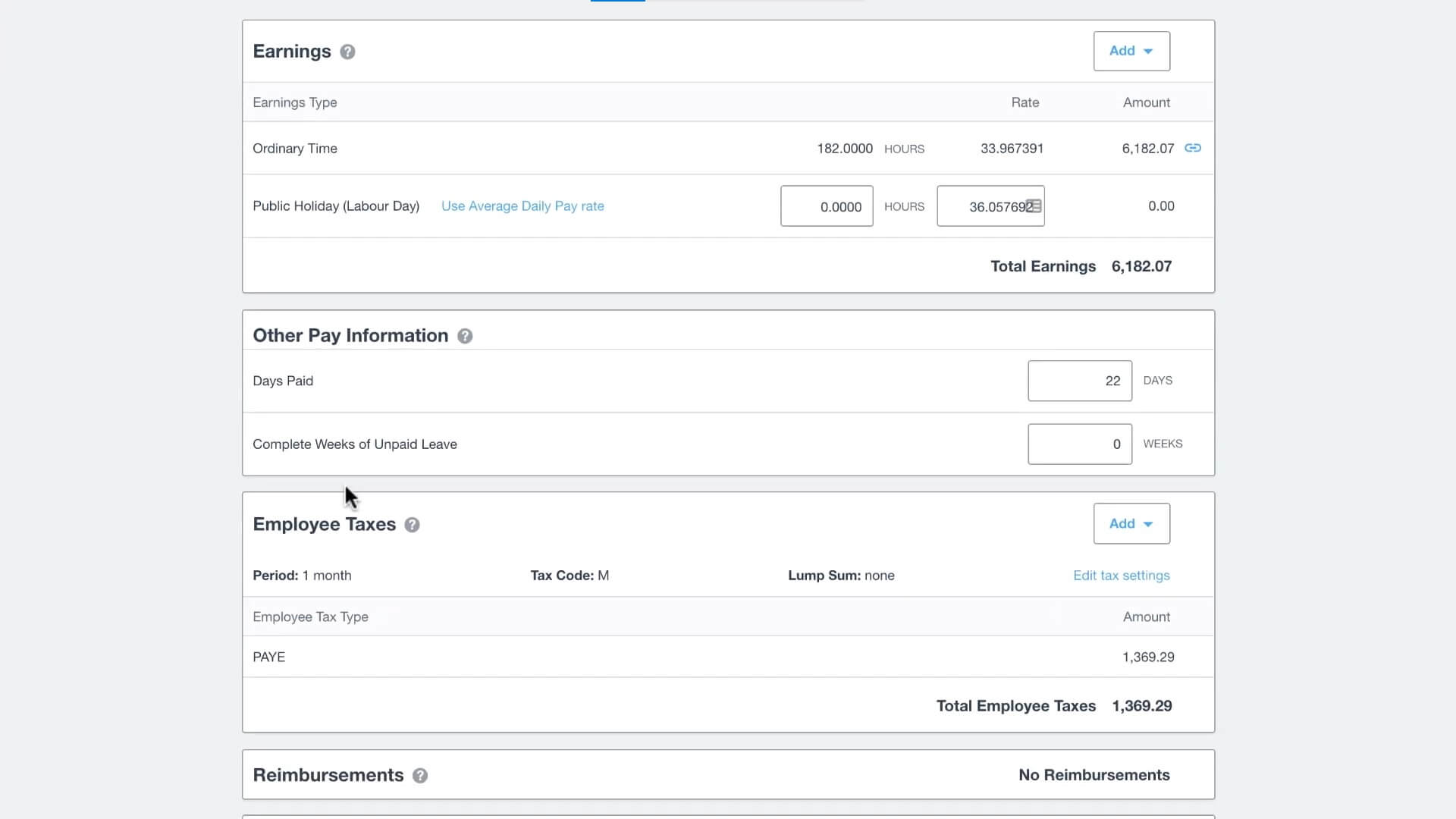Open Edit tax settings link
Image resolution: width=1456 pixels, height=819 pixels.
(1121, 576)
